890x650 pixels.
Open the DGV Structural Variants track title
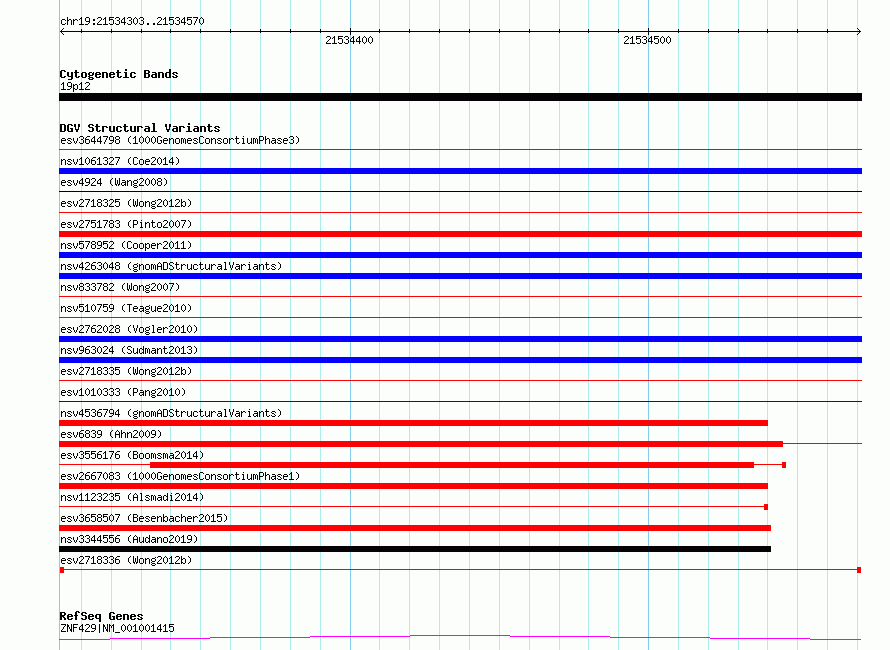click(140, 128)
